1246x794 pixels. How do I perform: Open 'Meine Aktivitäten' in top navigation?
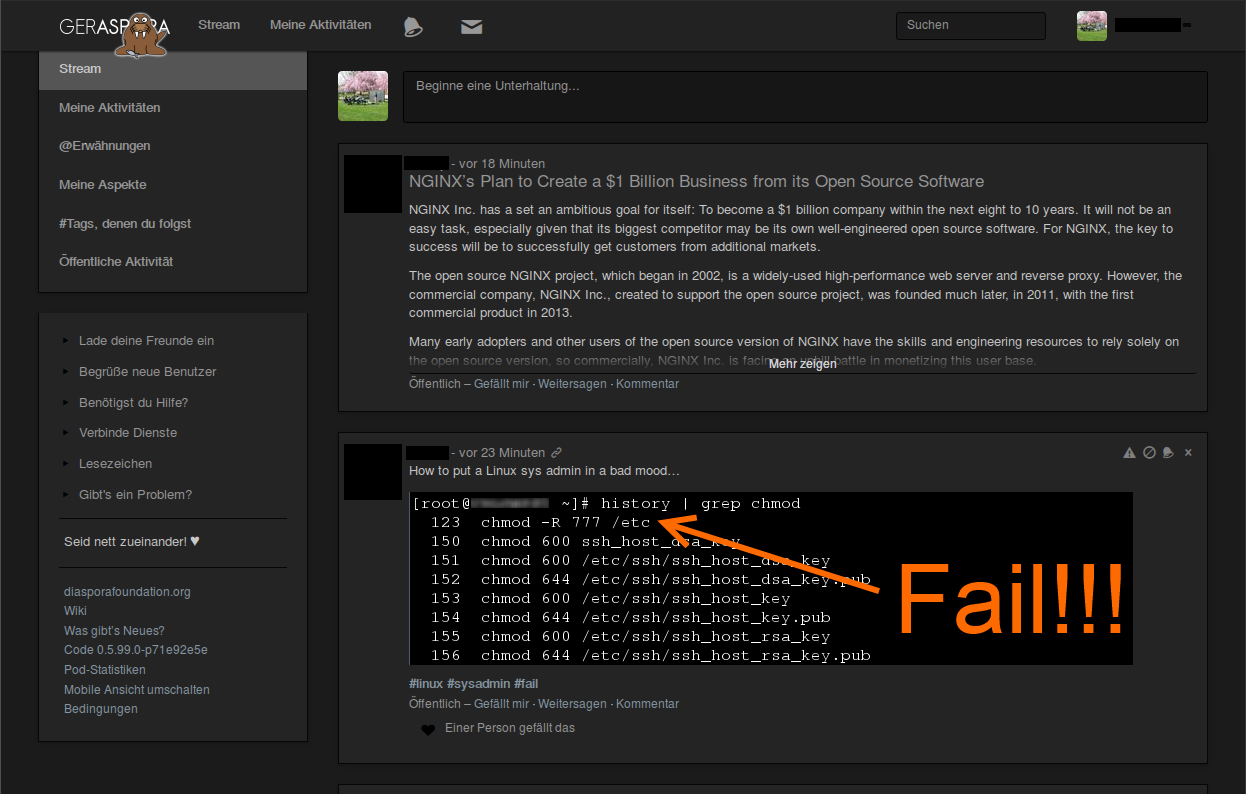click(x=320, y=25)
